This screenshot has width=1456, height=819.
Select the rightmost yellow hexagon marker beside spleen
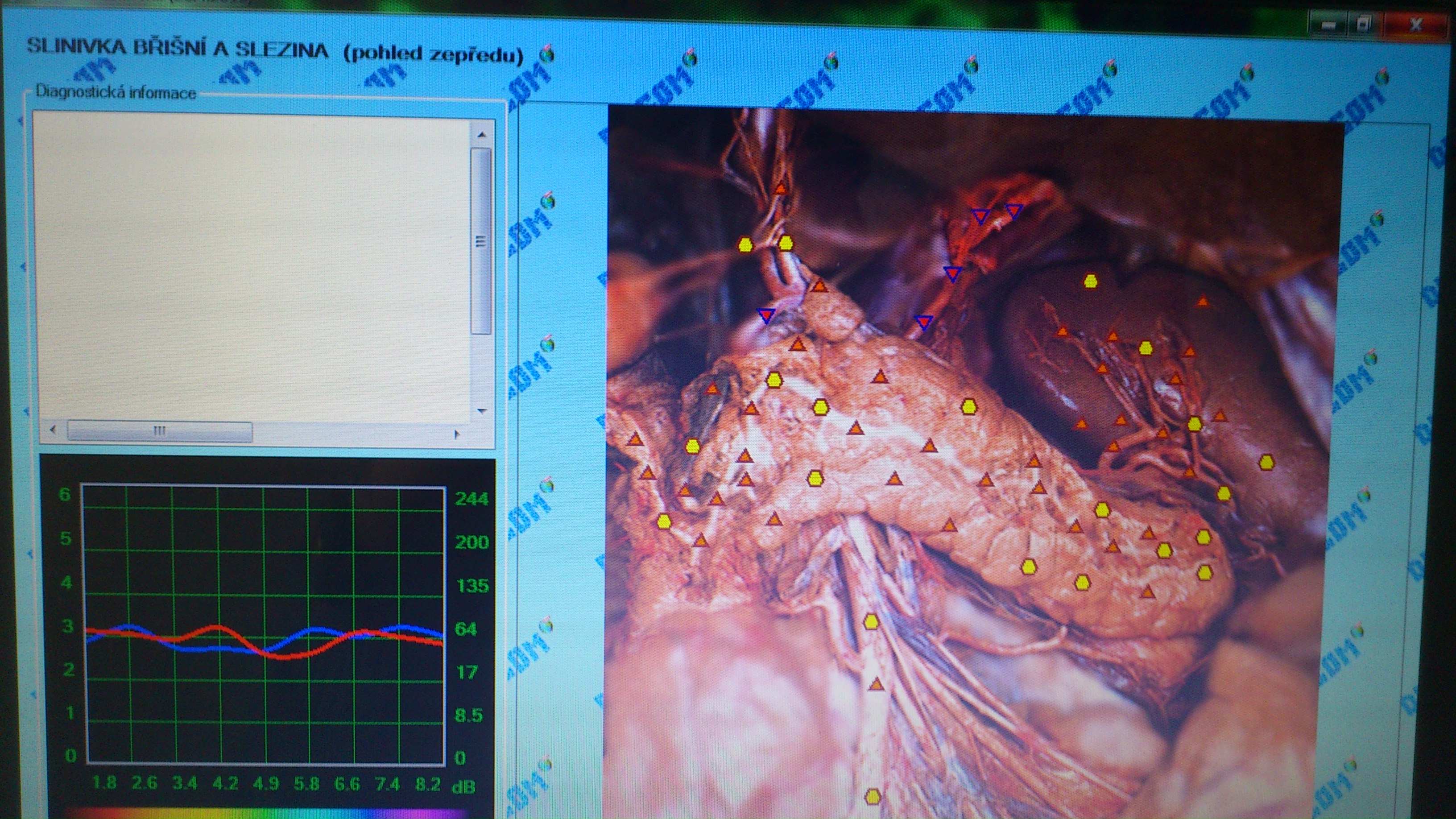1267,462
